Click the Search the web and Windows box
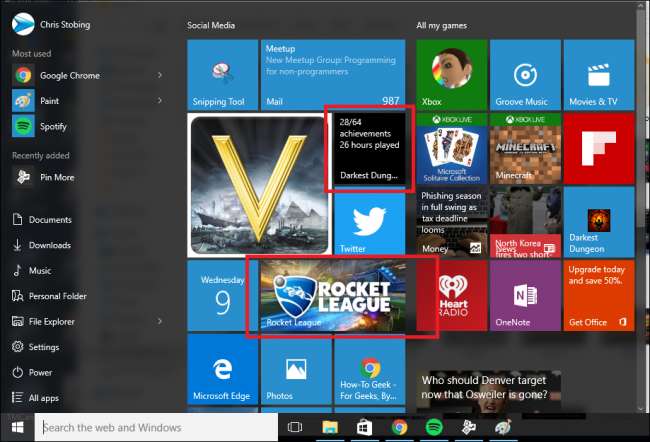Screen dimensions: 650x442 [x=155, y=427]
